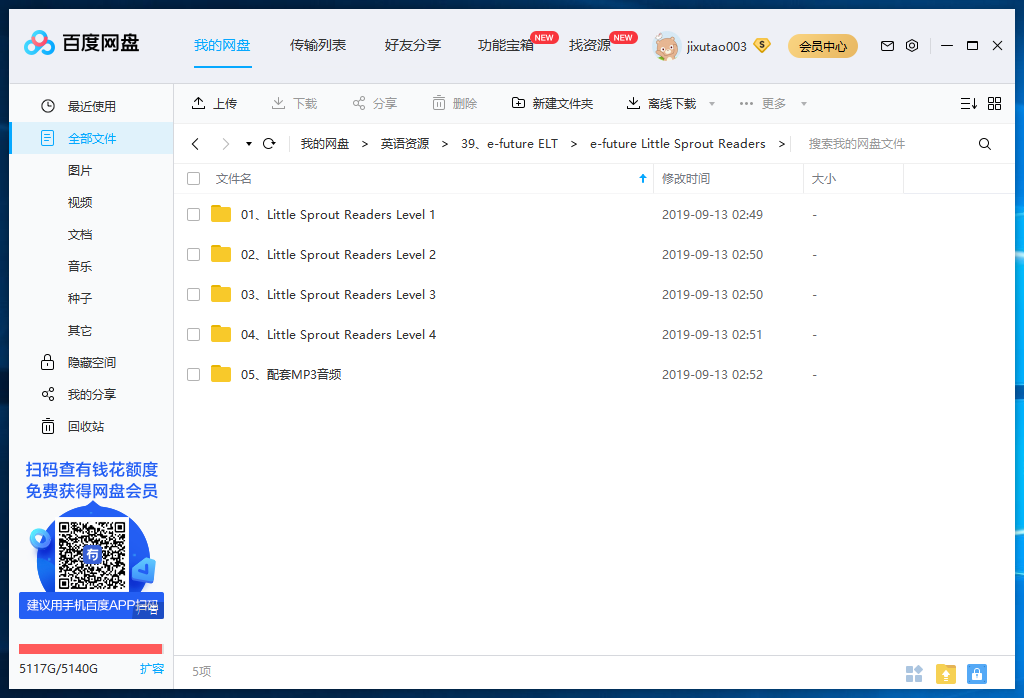Switch to grid view layout
Screen dimensions: 1024x698
tap(995, 102)
